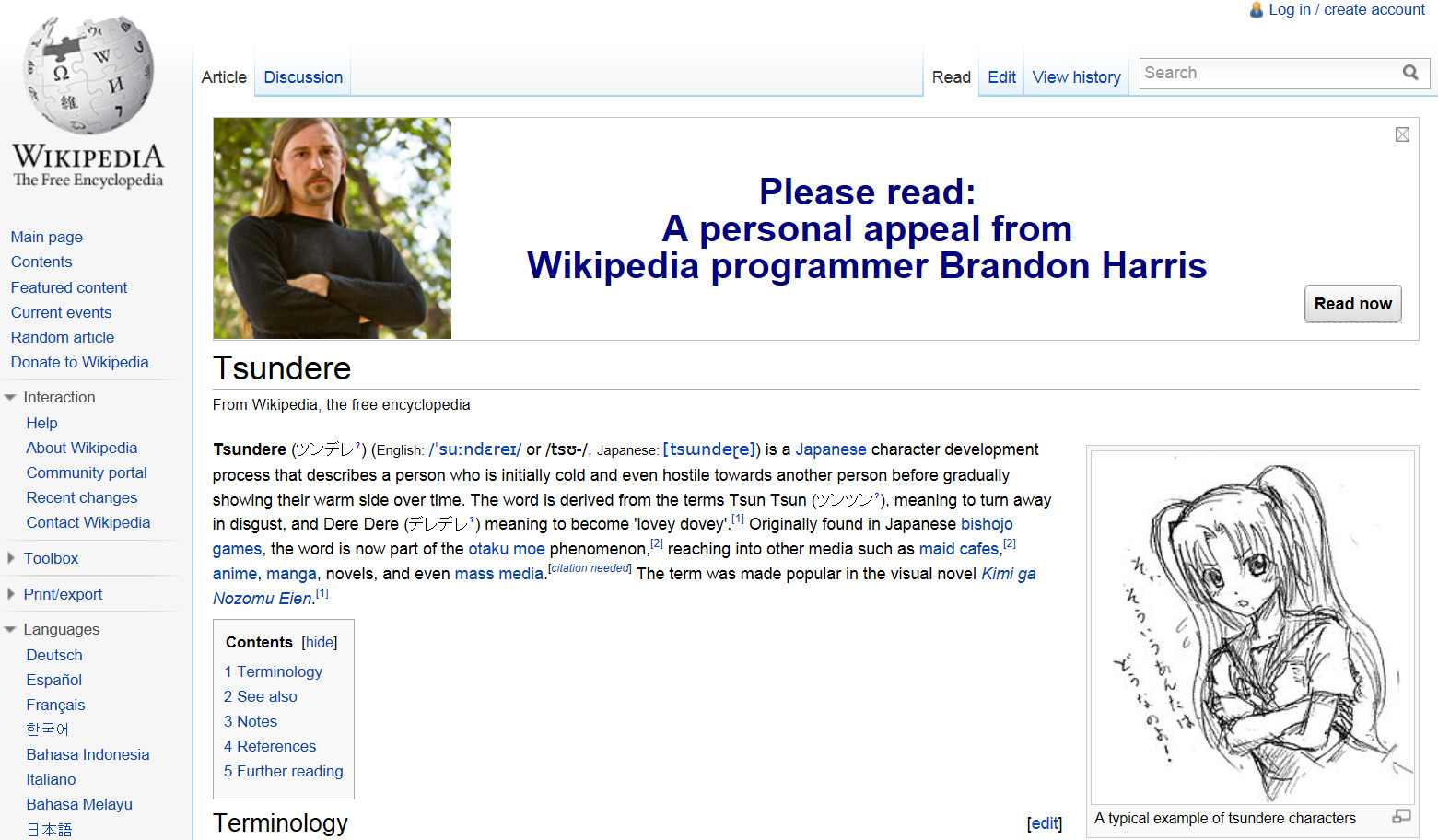Select the Read tab
Image resolution: width=1438 pixels, height=840 pixels.
point(952,77)
